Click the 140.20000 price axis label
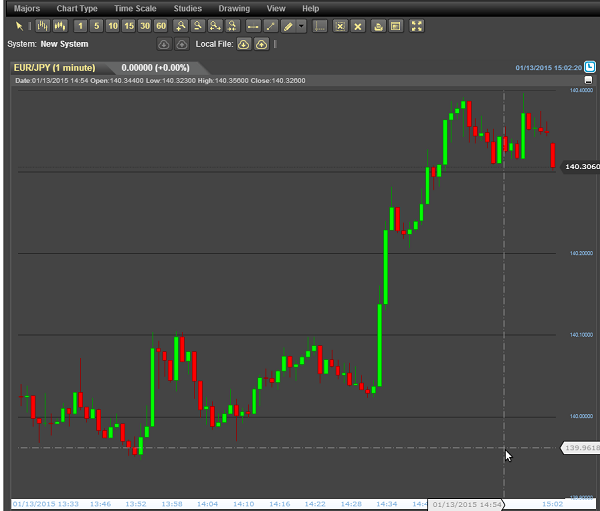Screen dimensions: 600x511 coord(581,253)
